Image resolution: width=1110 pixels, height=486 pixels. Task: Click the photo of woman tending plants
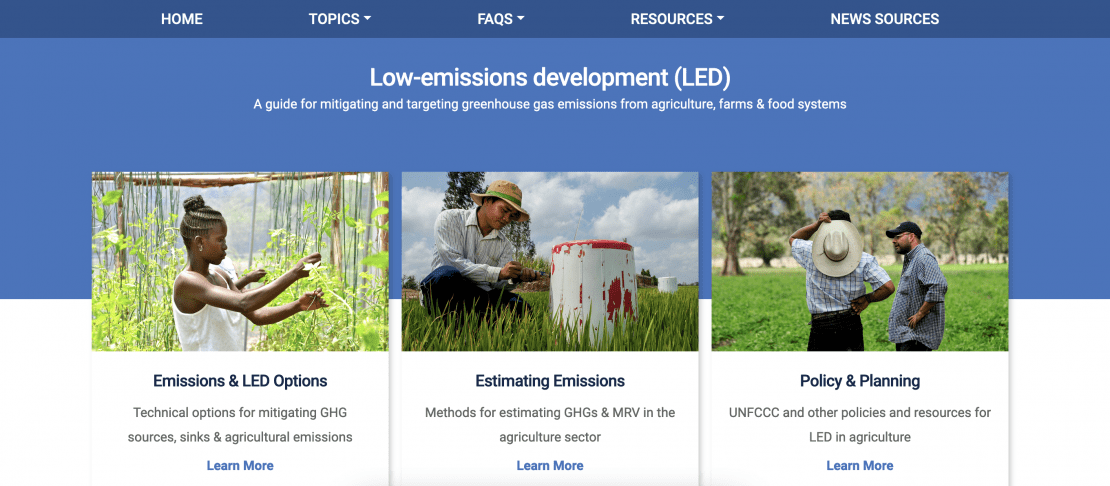click(240, 261)
